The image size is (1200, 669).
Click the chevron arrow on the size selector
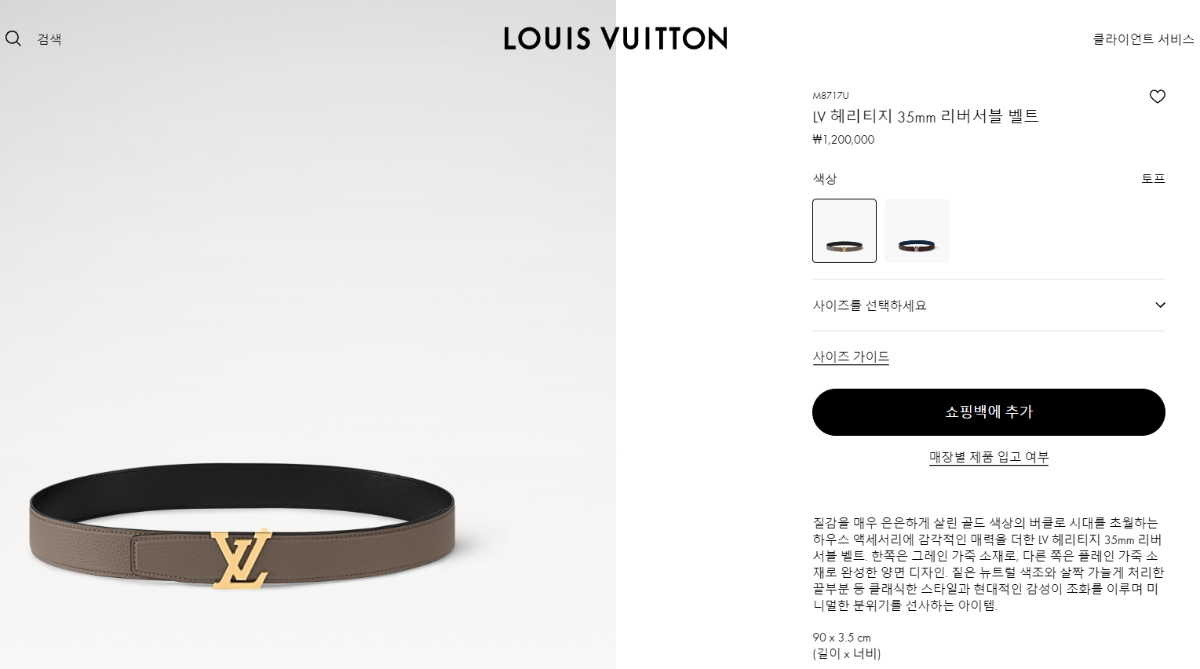pos(1160,305)
